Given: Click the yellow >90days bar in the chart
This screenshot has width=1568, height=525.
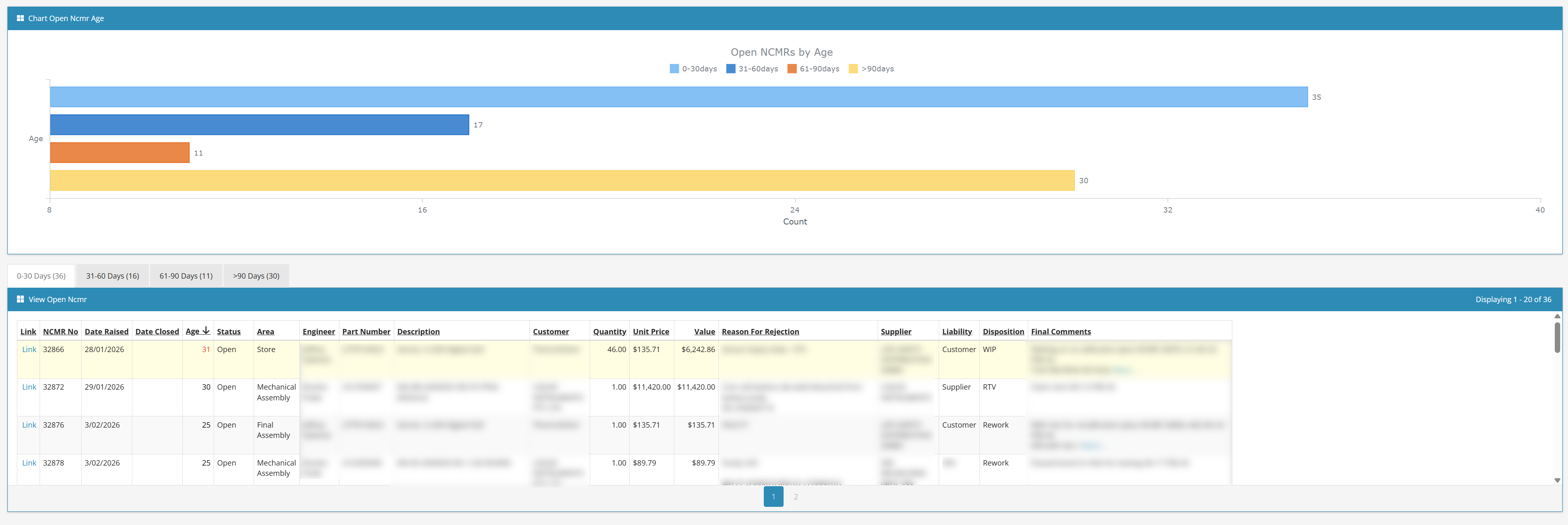Looking at the screenshot, I should [x=548, y=180].
